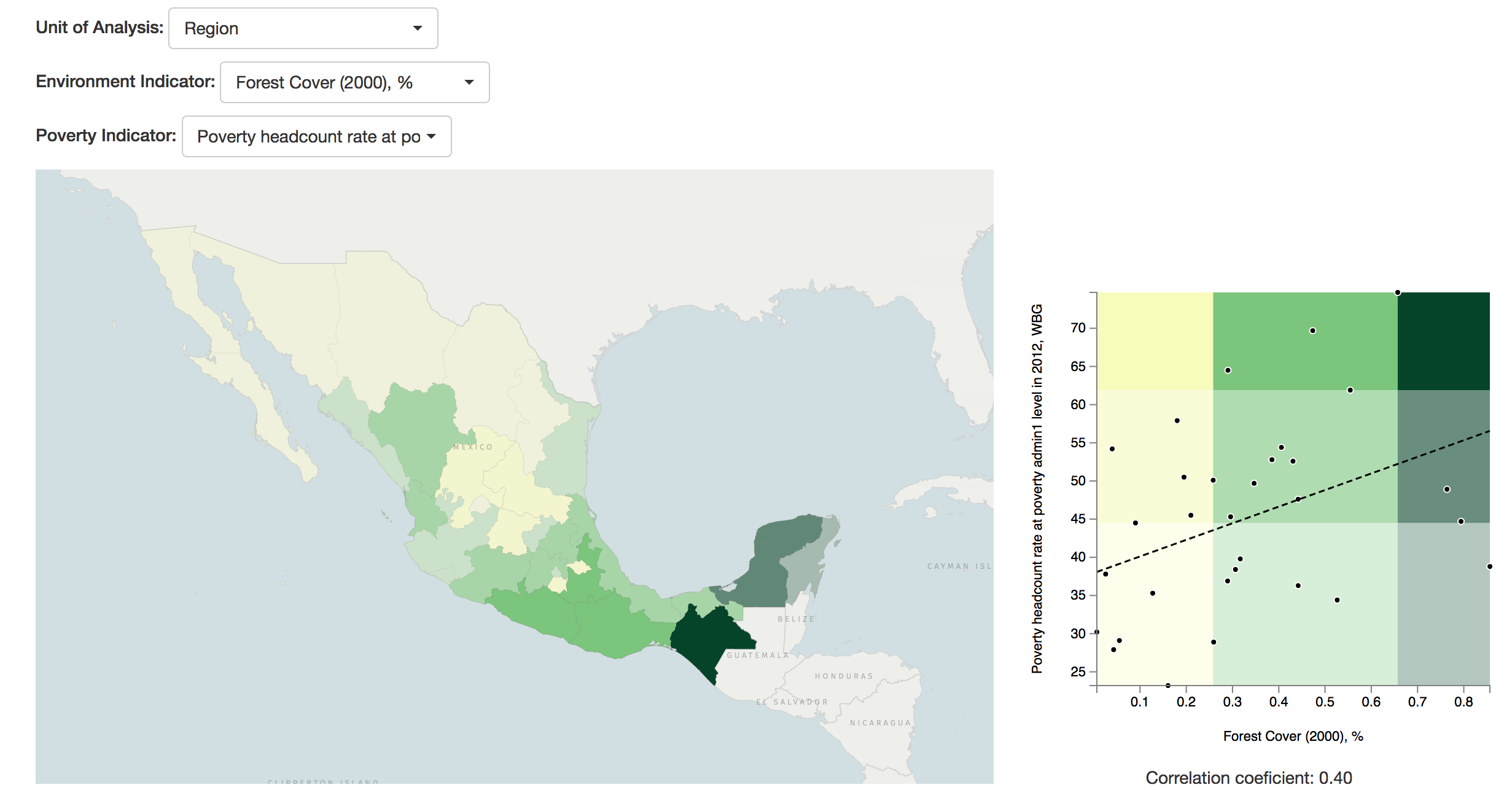Click the dark green Chiapas region on map
This screenshot has width=1512, height=790.
tap(704, 638)
